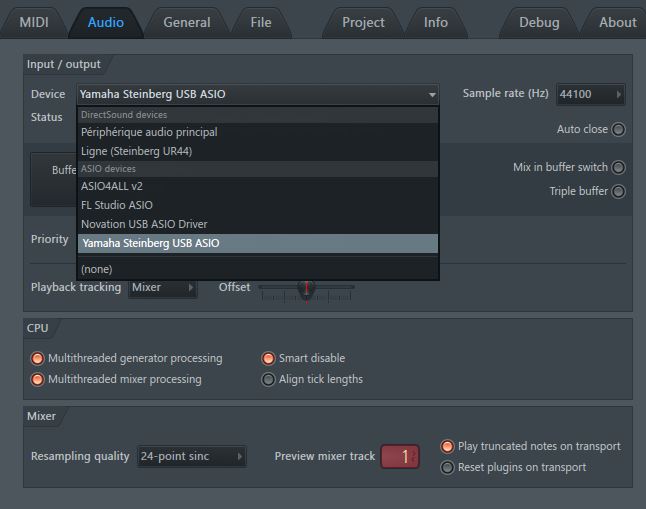The width and height of the screenshot is (646, 509).
Task: Turn off Smart disable
Action: point(268,359)
